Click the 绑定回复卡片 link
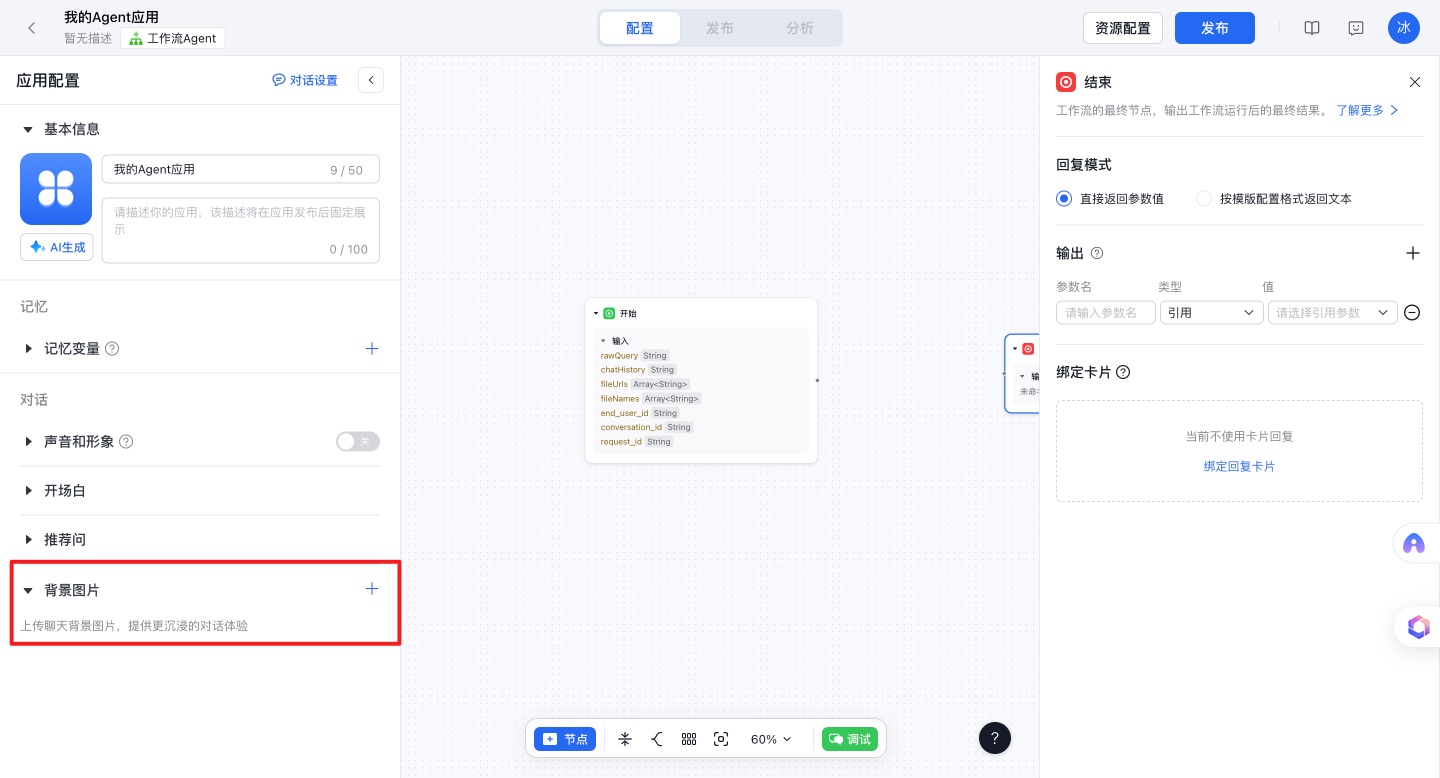The image size is (1440, 778). tap(1239, 467)
